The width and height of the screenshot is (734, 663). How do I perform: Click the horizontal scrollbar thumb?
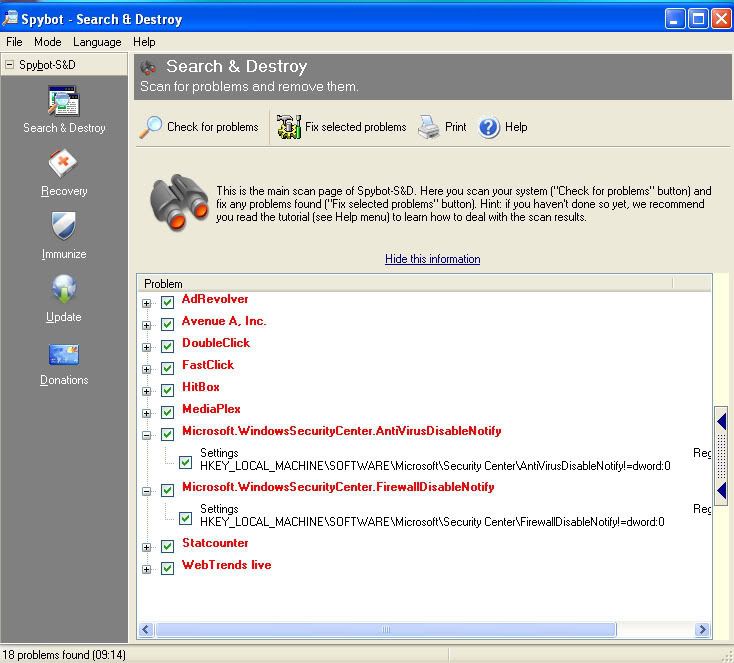point(386,630)
